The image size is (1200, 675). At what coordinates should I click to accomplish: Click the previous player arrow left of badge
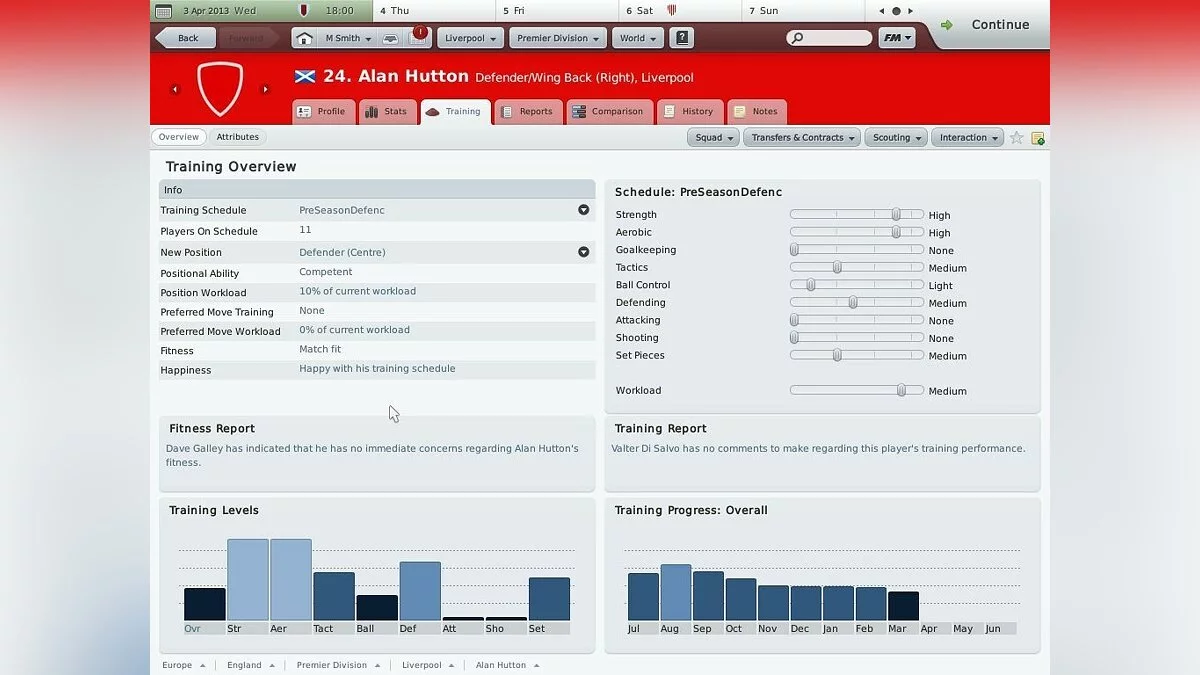[175, 89]
